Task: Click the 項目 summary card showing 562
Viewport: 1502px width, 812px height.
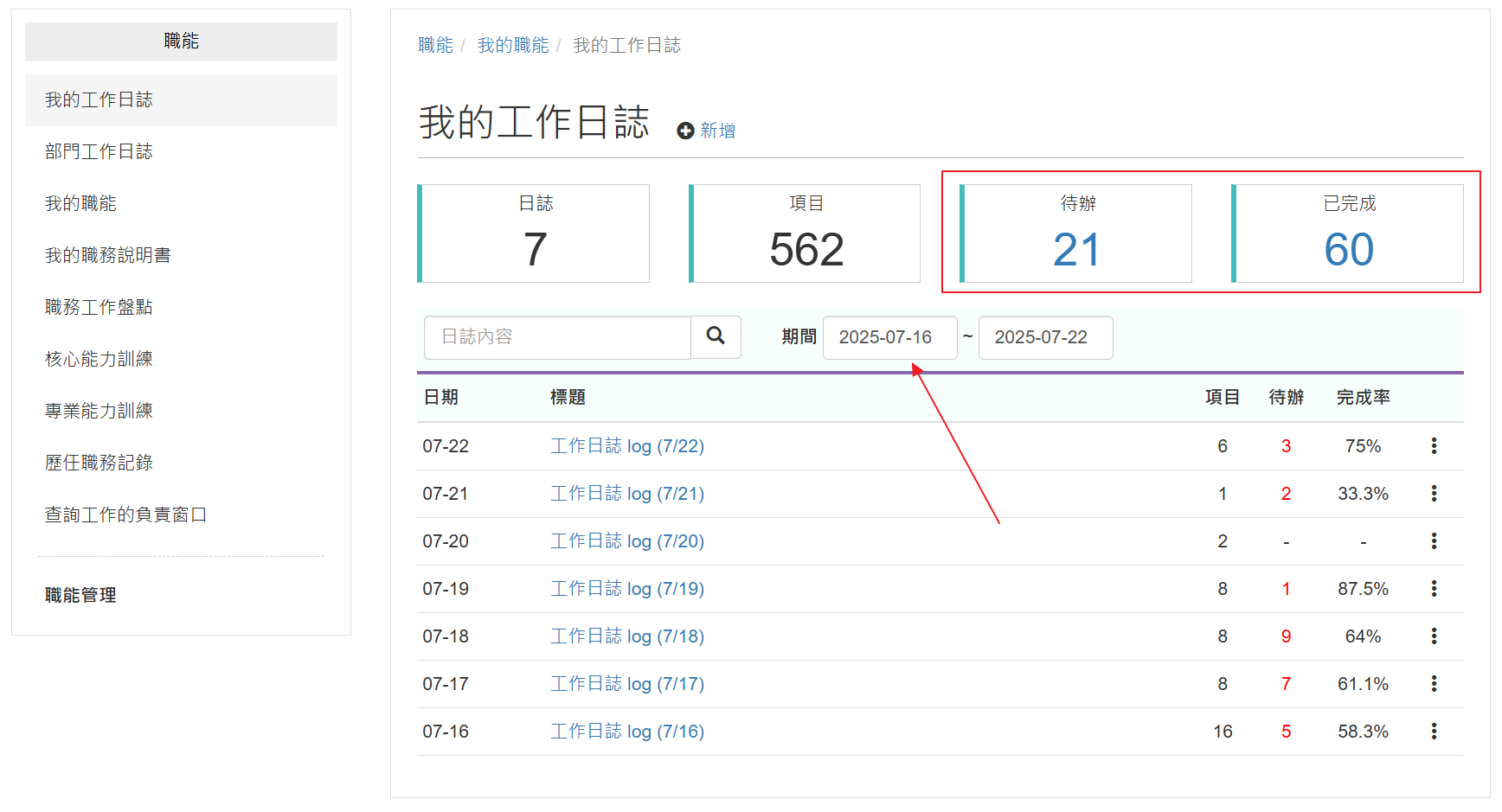Action: click(805, 233)
